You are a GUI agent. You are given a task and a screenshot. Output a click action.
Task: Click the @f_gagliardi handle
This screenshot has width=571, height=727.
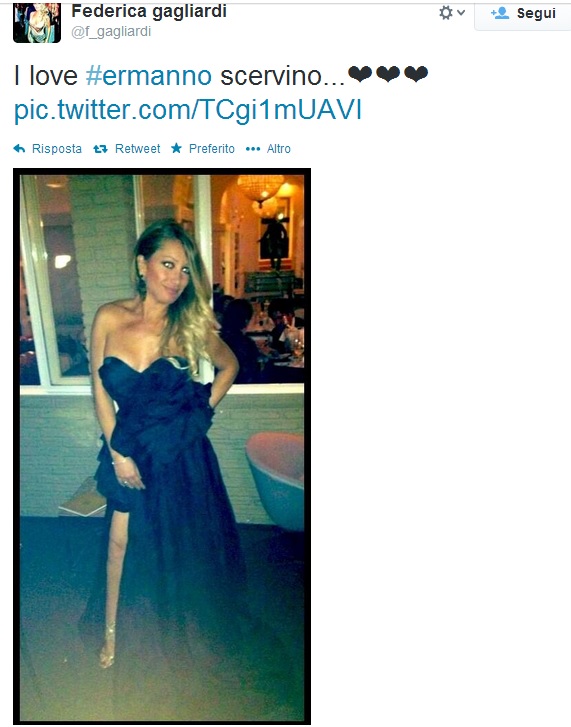tap(111, 32)
